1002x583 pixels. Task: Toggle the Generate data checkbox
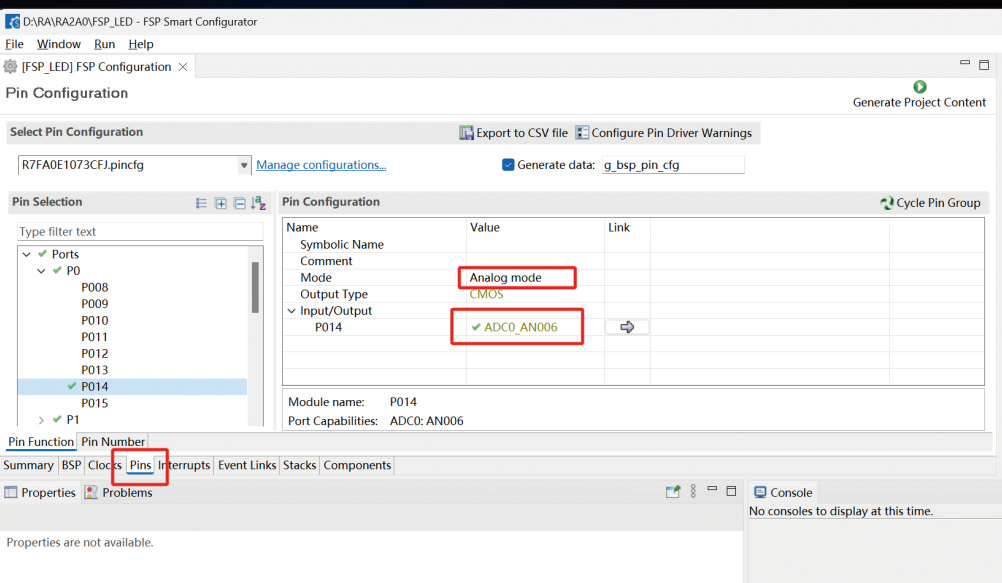pos(508,165)
